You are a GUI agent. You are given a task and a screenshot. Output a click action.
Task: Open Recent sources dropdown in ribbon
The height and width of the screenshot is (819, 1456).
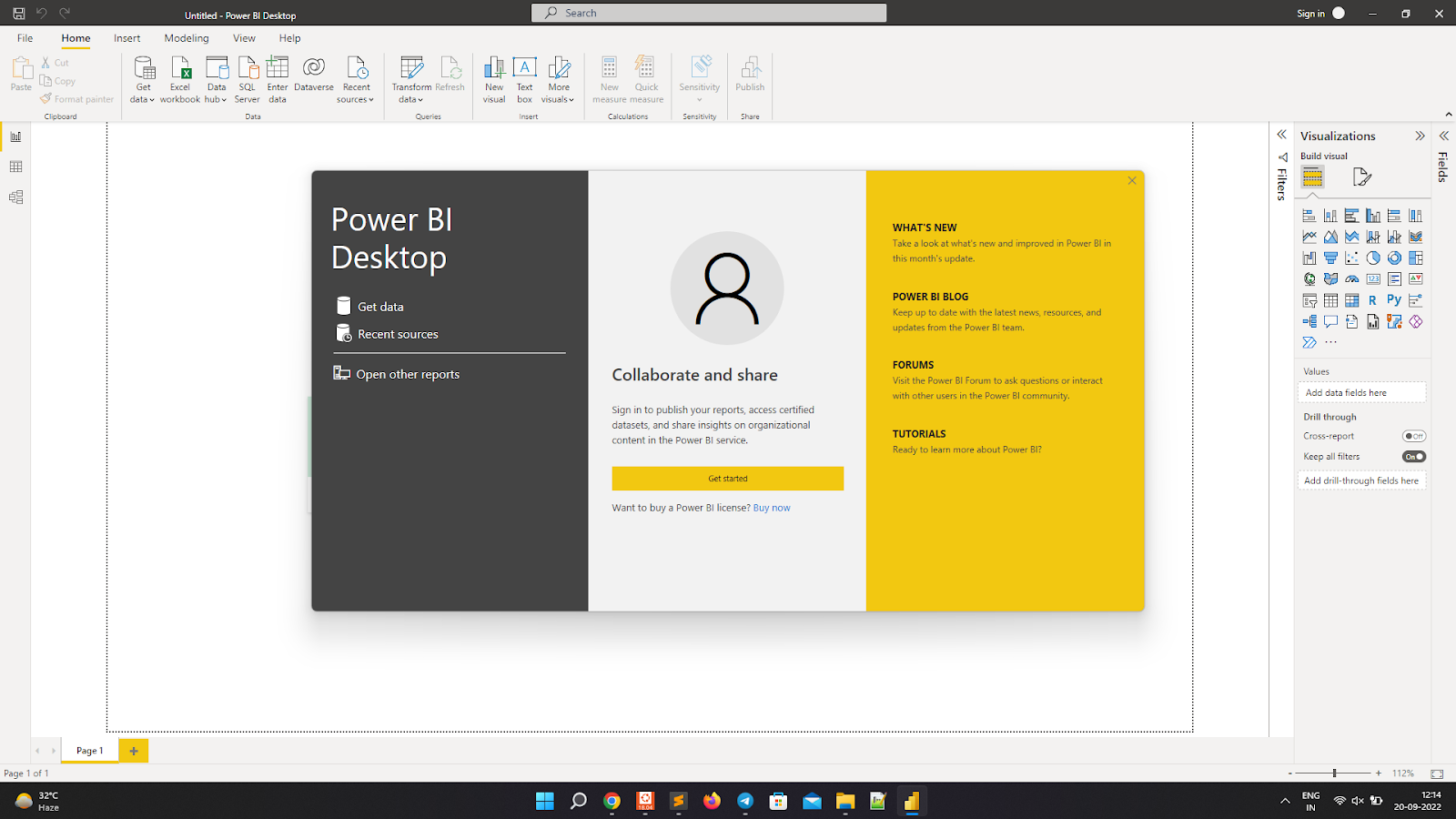coord(356,80)
